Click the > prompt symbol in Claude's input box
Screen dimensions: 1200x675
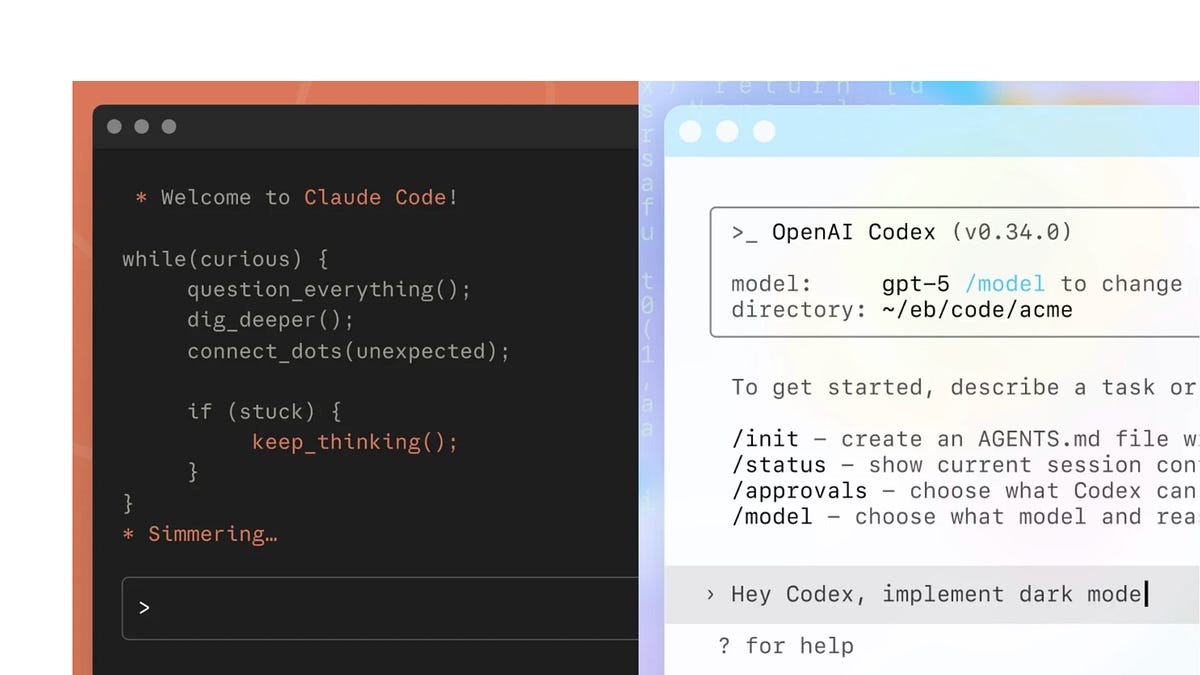tap(143, 607)
